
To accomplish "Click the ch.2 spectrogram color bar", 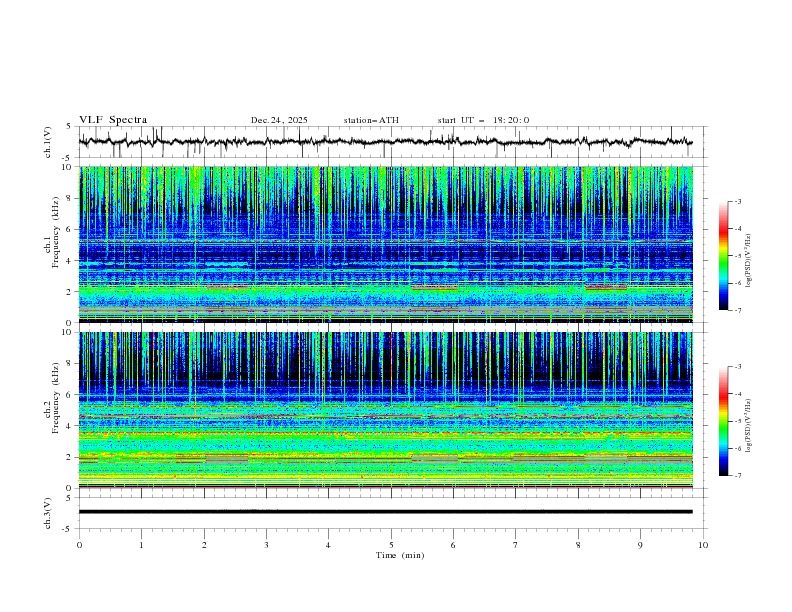I will (x=723, y=421).
